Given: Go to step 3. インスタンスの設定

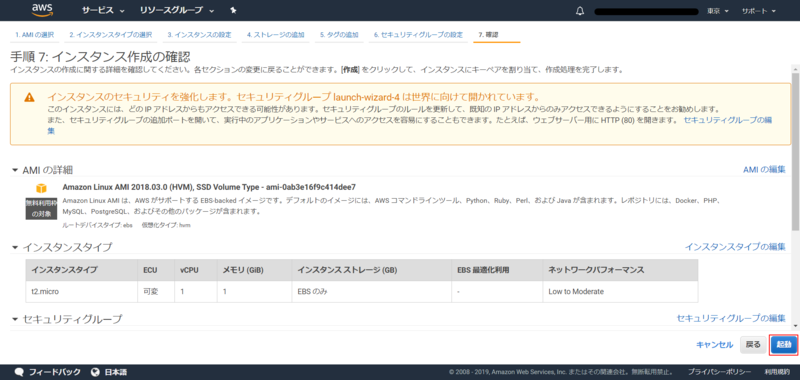Looking at the screenshot, I should tap(199, 35).
